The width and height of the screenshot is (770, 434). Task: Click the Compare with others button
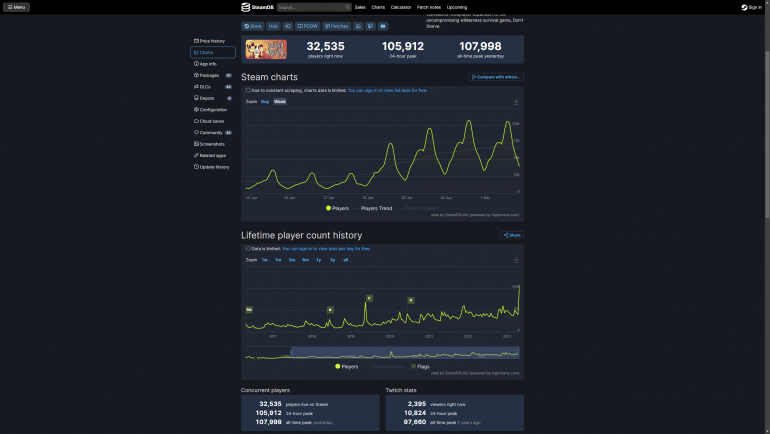496,77
